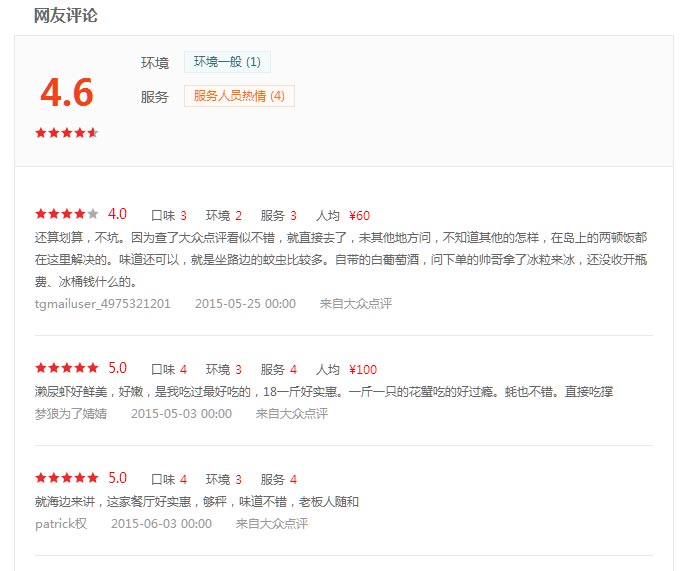The height and width of the screenshot is (571, 688).
Task: Click 口味 4 in patrick权 review
Action: pyautogui.click(x=169, y=479)
